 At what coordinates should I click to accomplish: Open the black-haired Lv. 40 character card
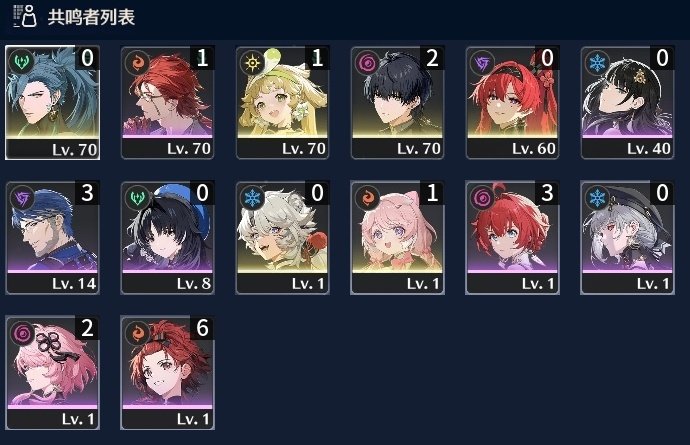click(628, 103)
